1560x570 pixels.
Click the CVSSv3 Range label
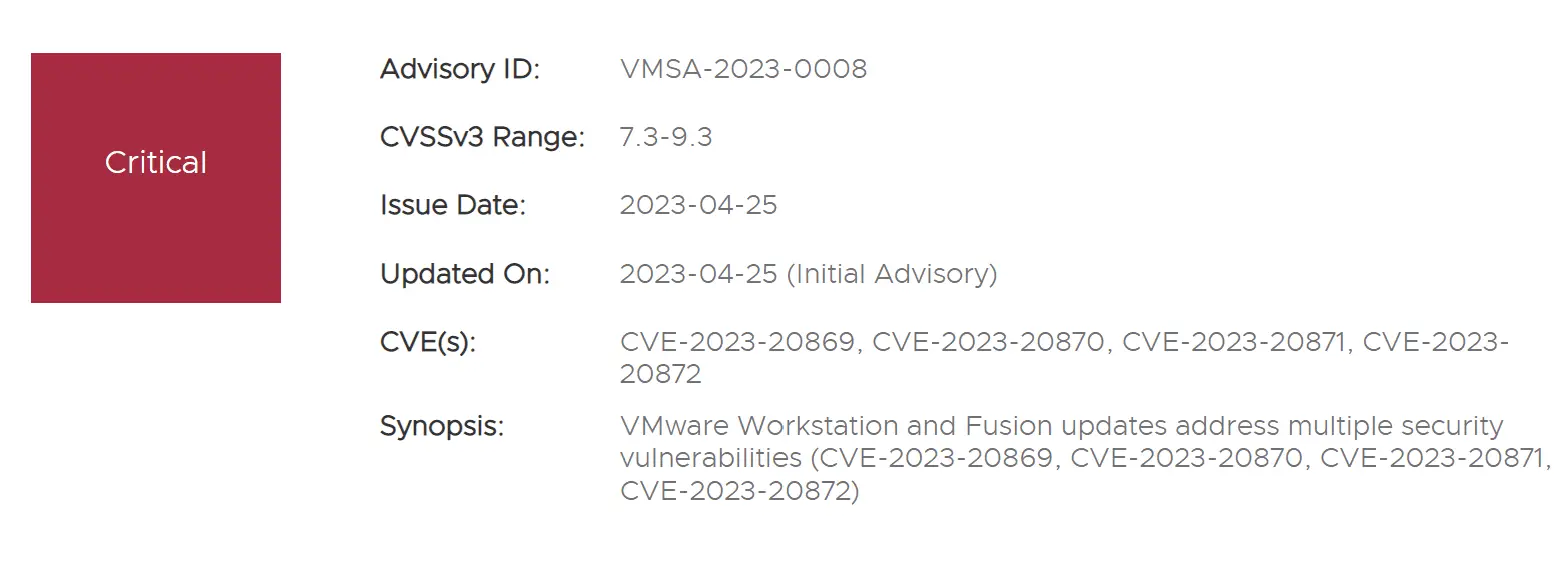click(483, 138)
